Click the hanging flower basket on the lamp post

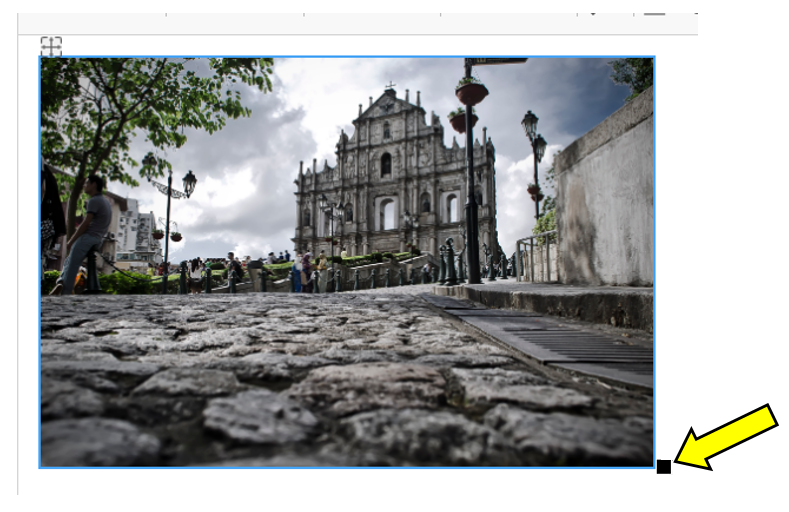(x=471, y=92)
